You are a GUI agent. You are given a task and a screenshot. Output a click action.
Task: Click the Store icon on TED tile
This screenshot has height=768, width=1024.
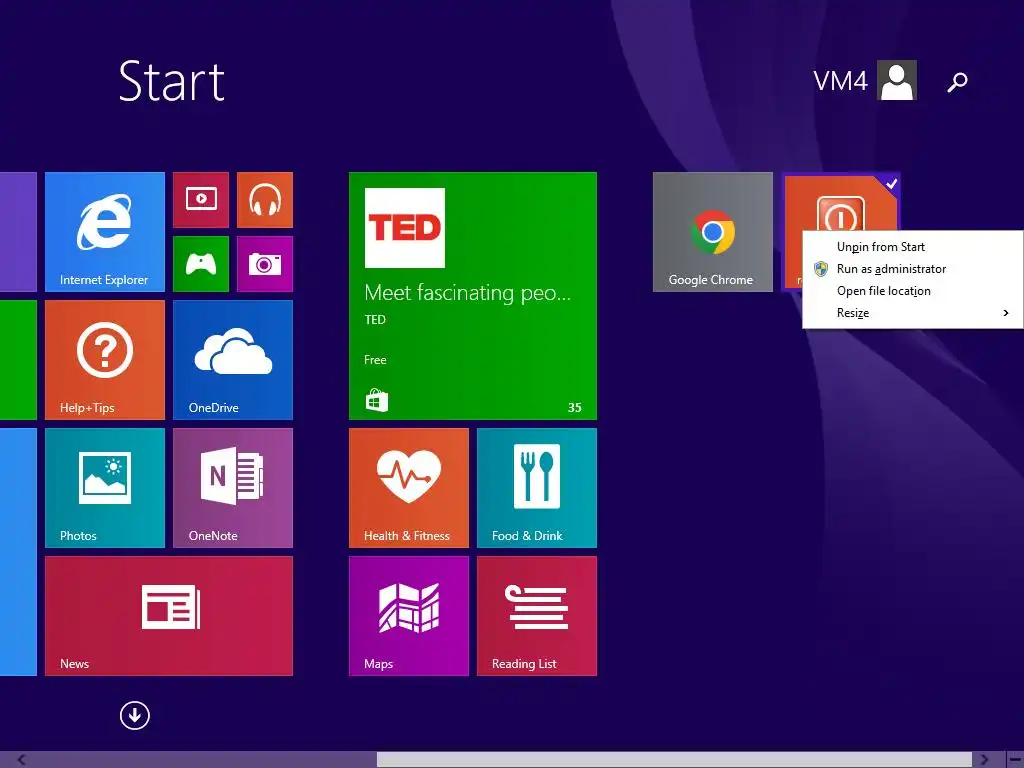(x=376, y=400)
